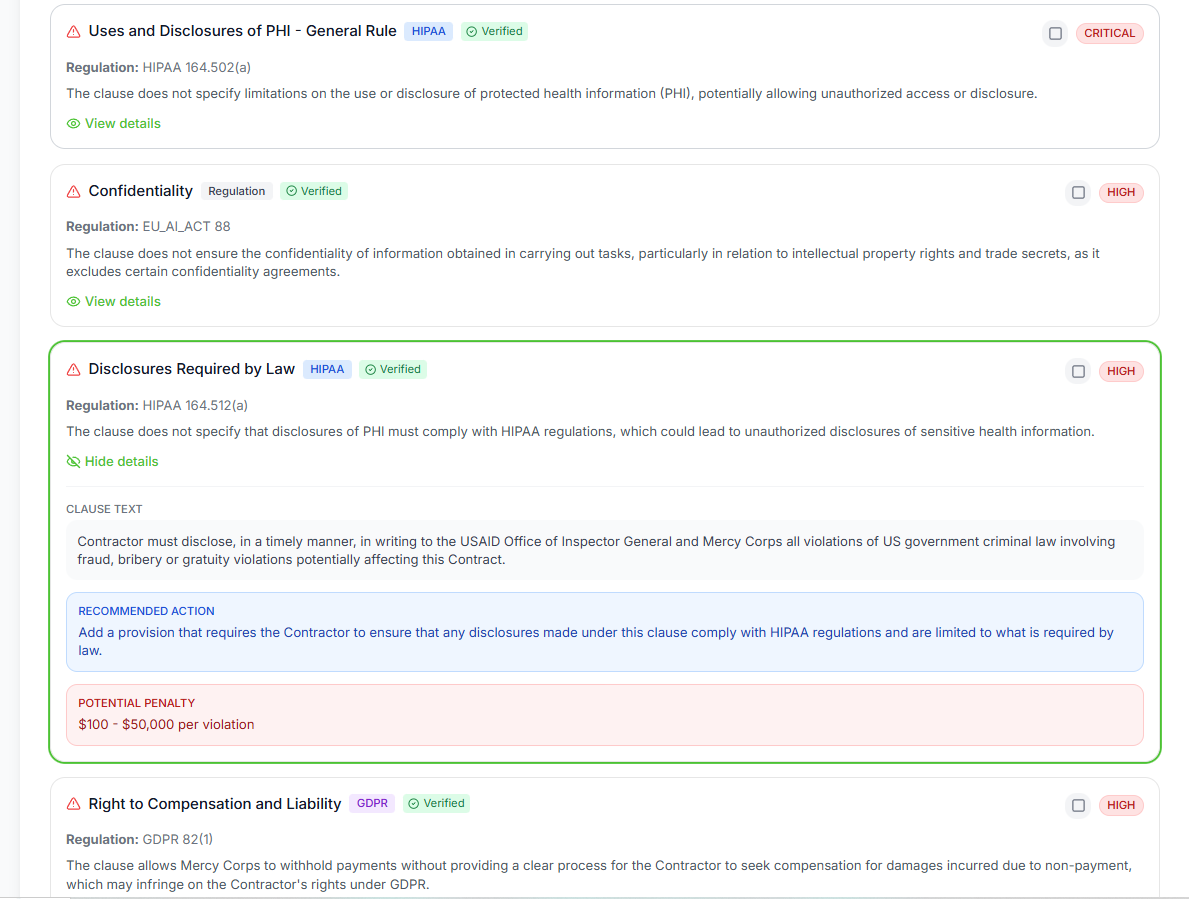The image size is (1189, 899).
Task: Click the Verified badge on Disclosures Required by Law
Action: pos(393,369)
